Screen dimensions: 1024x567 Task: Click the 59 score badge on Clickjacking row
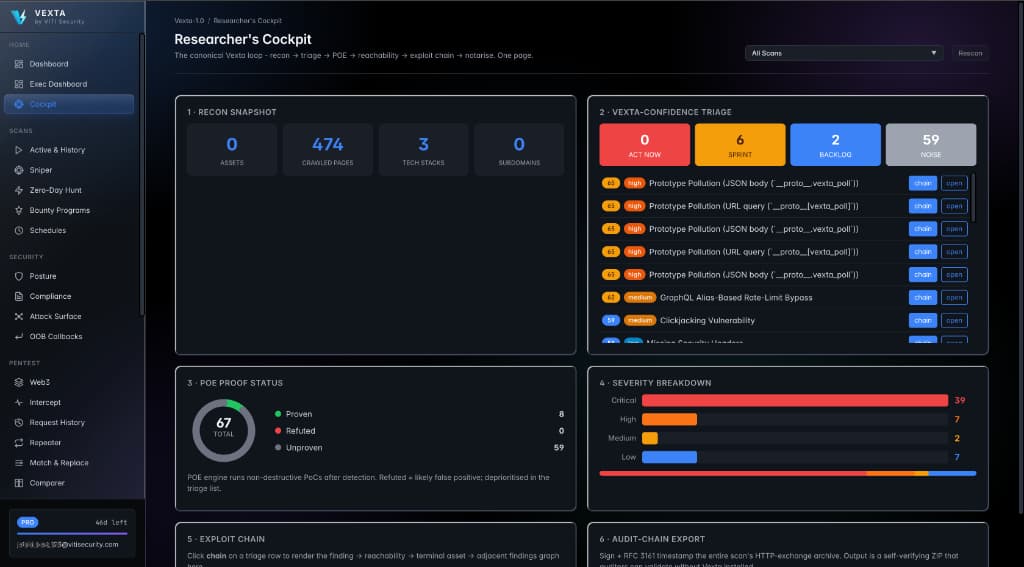(611, 321)
